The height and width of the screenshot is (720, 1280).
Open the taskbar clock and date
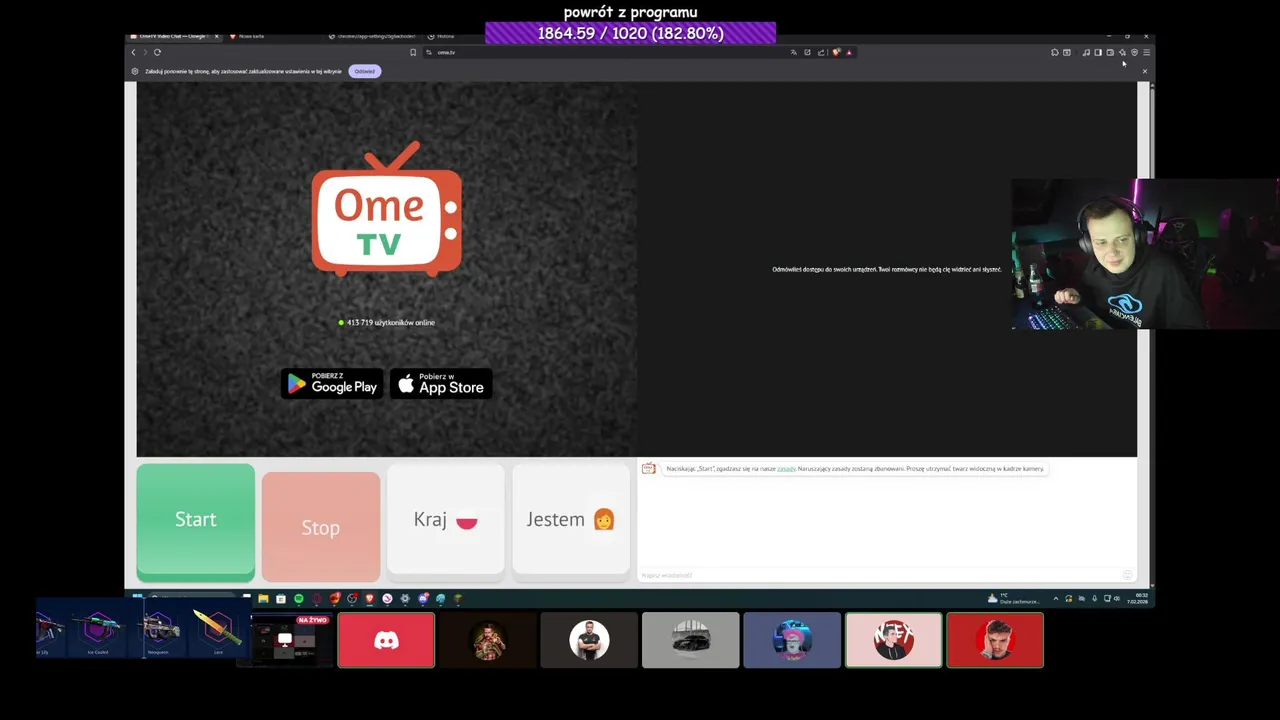[1138, 598]
